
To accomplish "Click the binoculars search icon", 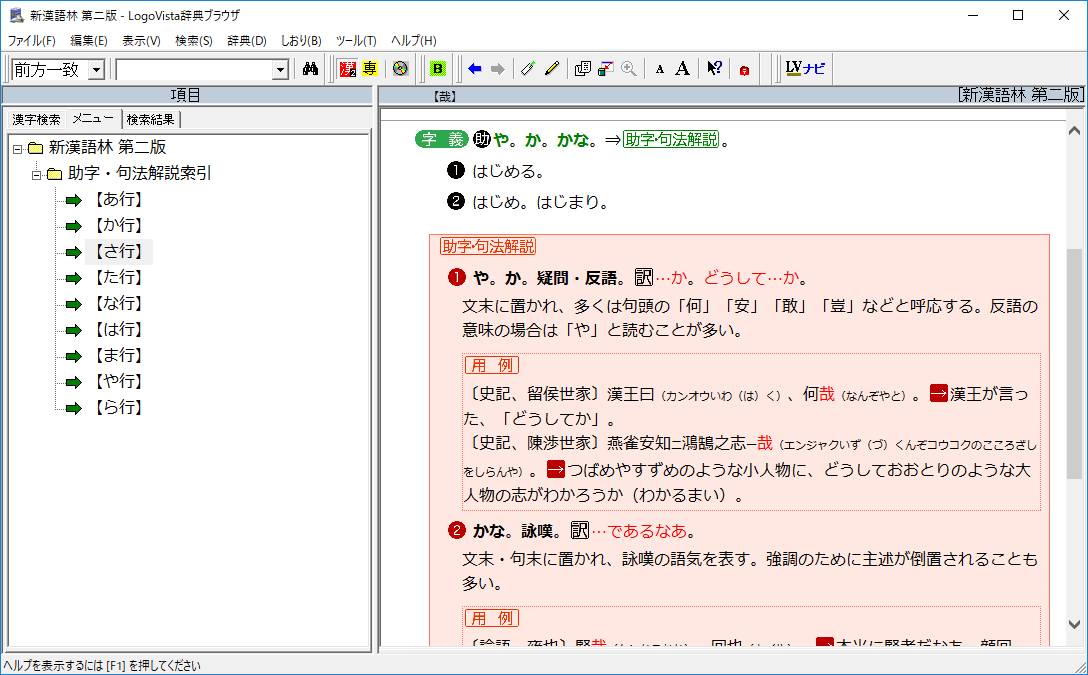I will click(x=310, y=69).
